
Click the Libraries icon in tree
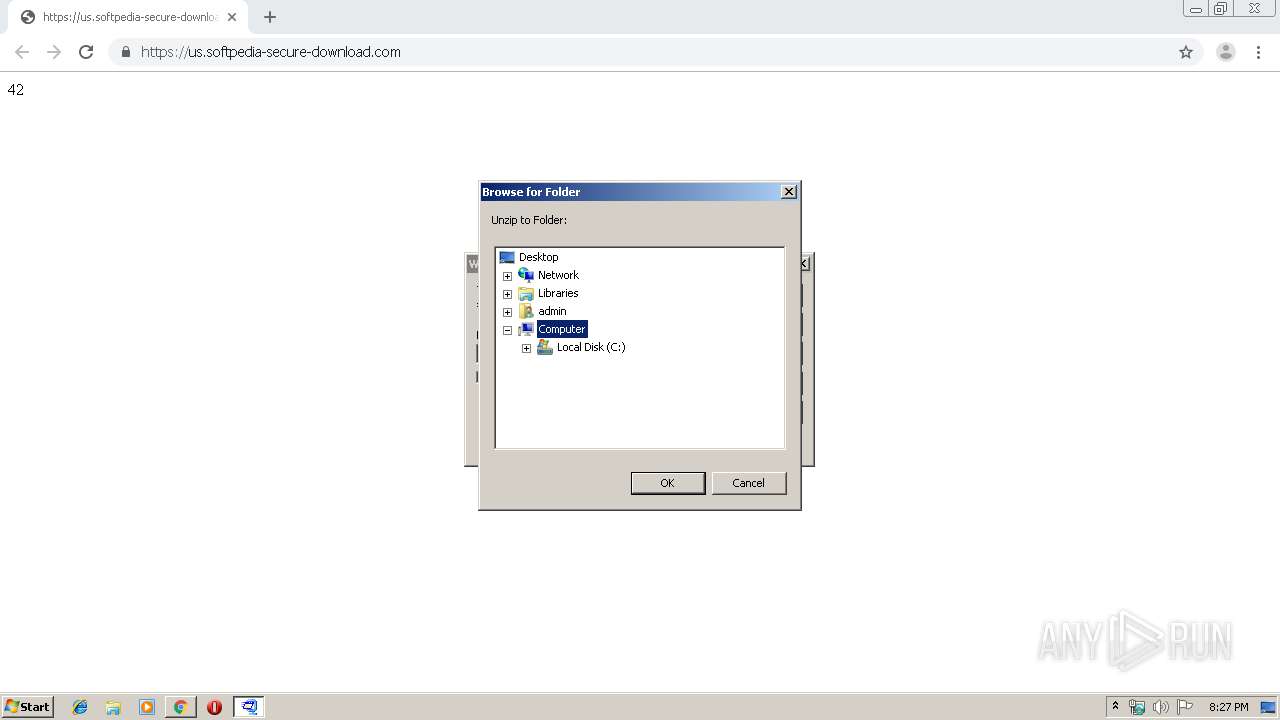pos(526,293)
